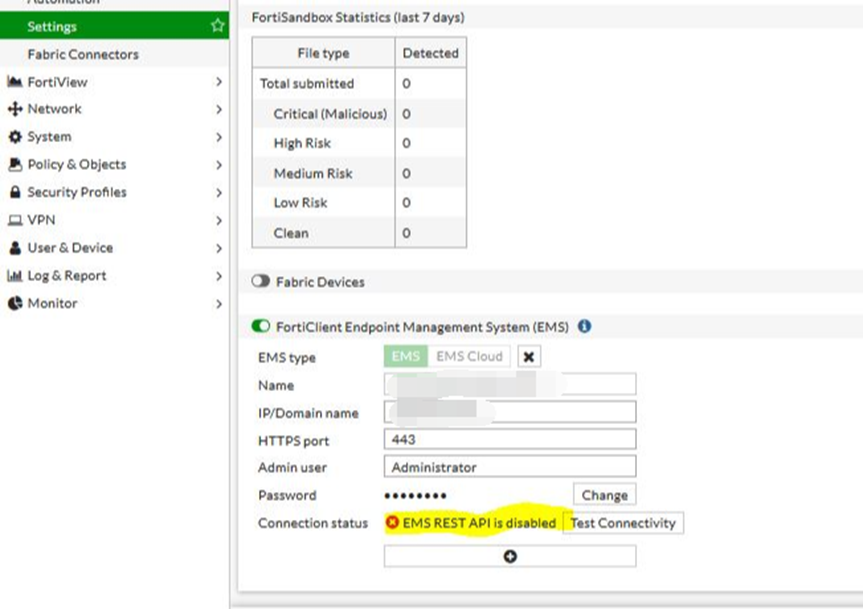Click the 'Clean' table row
This screenshot has width=863, height=609.
[x=359, y=233]
